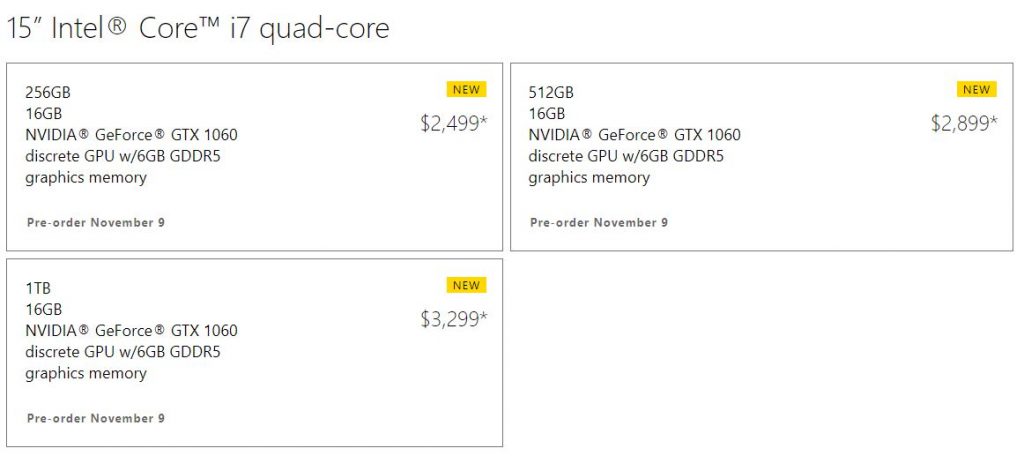Click the 16GB memory label in 1TB card
Screen dimensions: 1024x456
[43, 309]
